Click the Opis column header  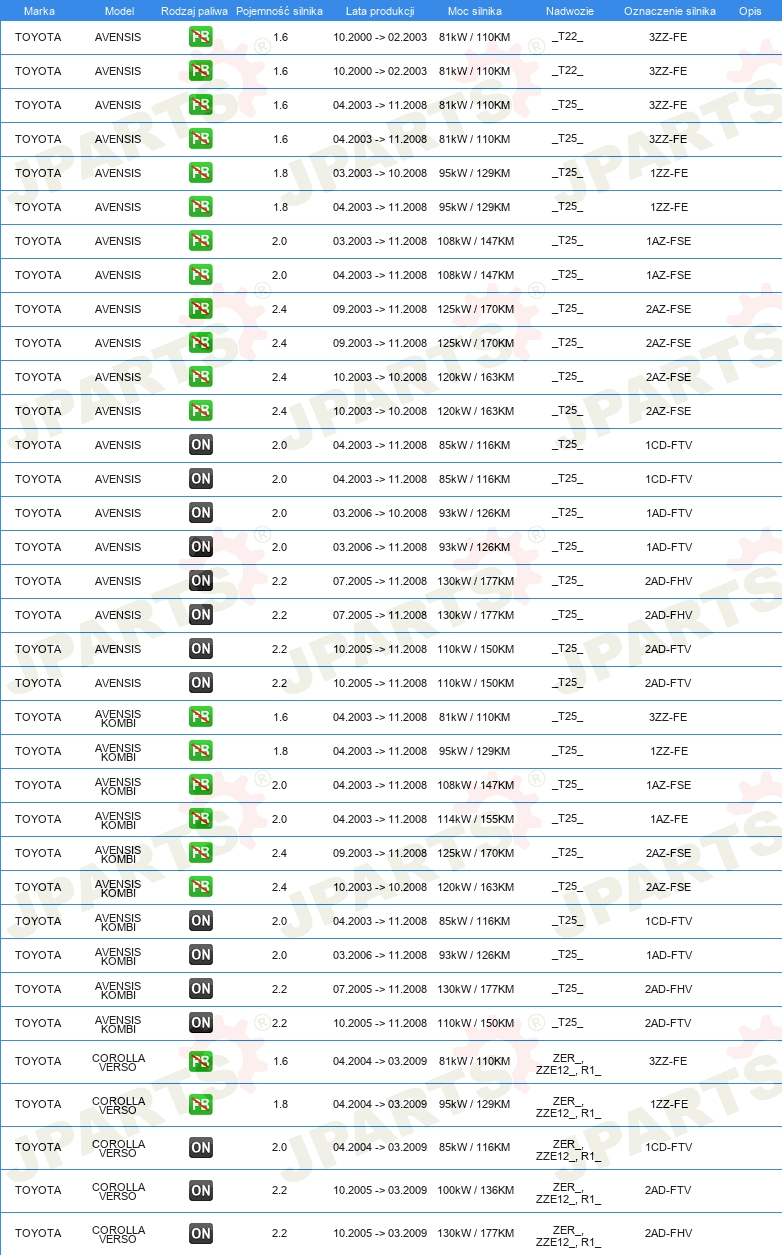[x=750, y=11]
